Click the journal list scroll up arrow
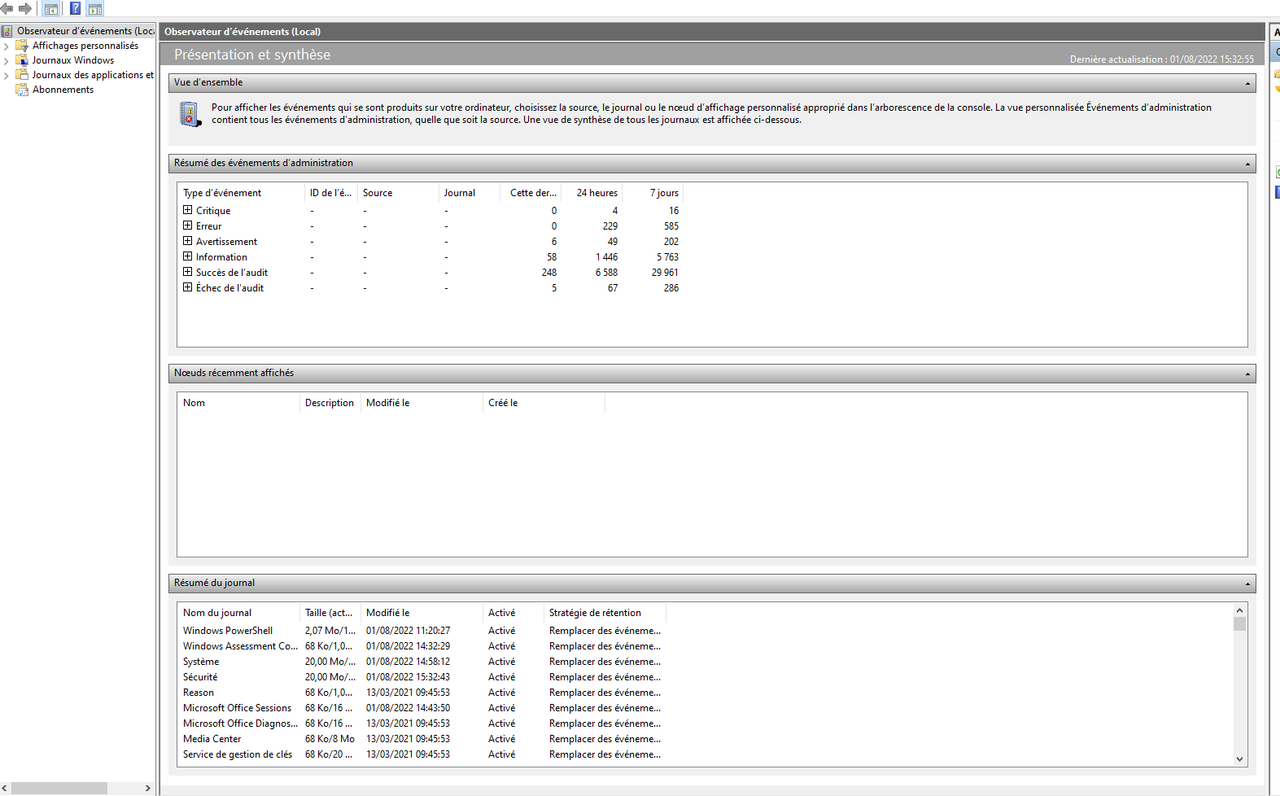Viewport: 1280px width, 796px height. coord(1240,610)
